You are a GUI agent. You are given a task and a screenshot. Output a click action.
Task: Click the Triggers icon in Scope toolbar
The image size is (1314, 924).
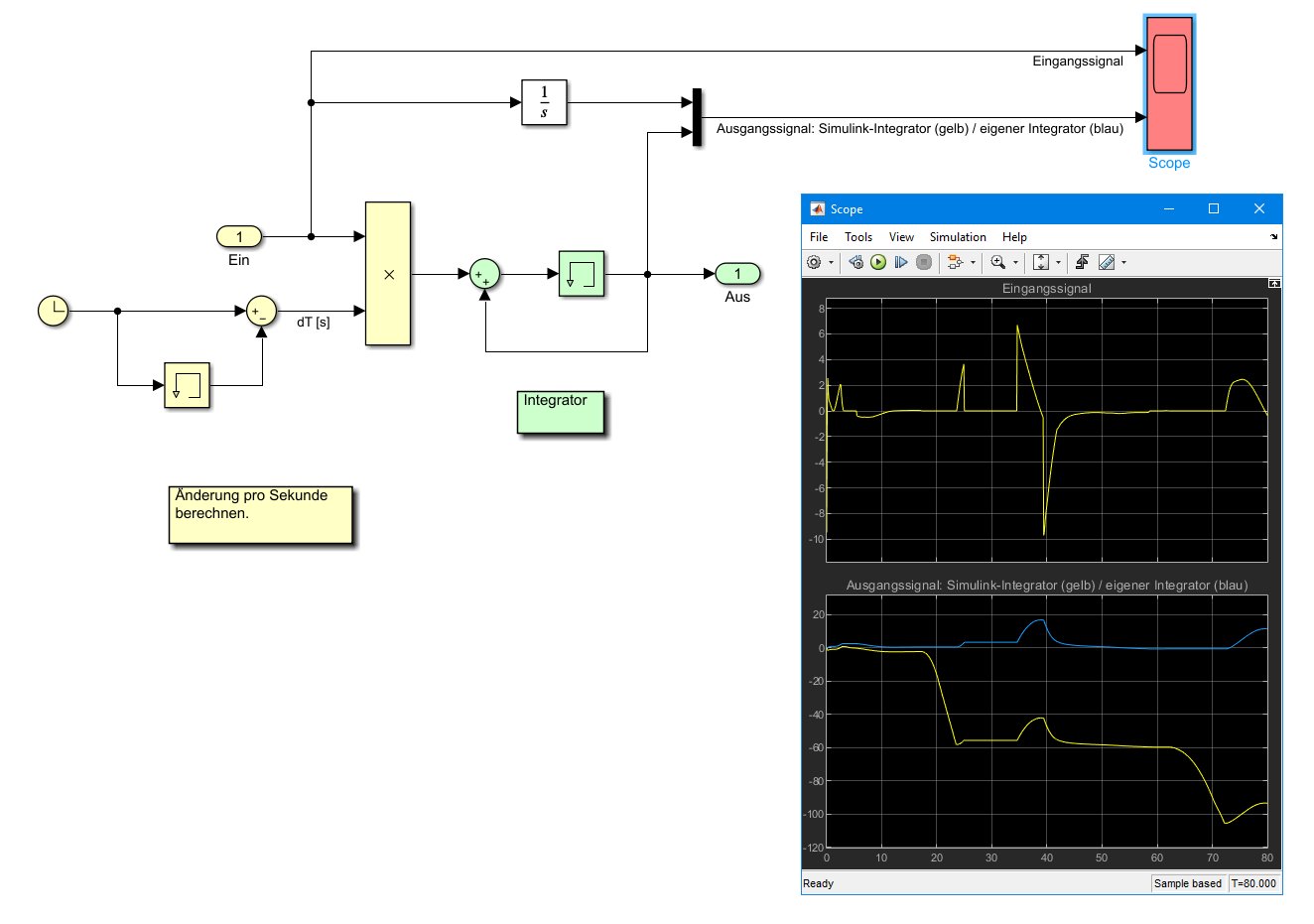[x=1082, y=262]
